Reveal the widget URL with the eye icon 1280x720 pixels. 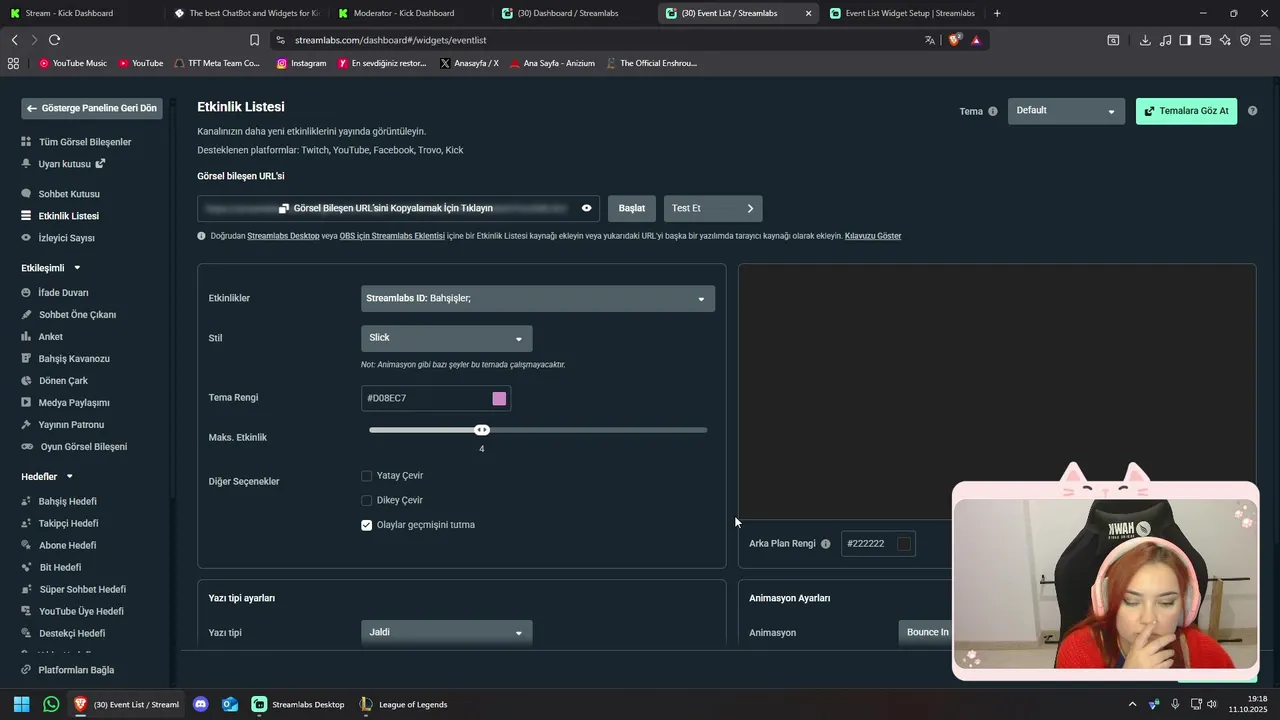click(587, 208)
